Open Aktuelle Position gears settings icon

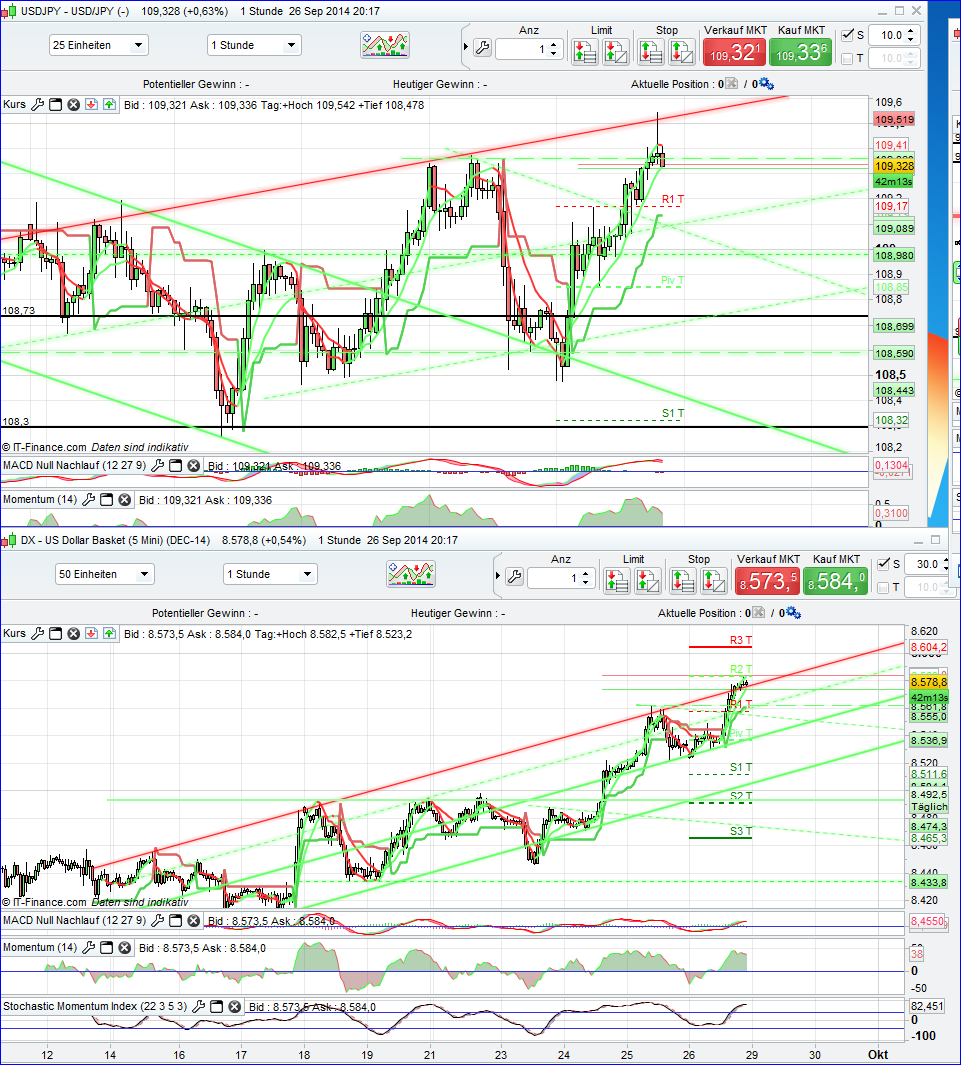pos(765,84)
